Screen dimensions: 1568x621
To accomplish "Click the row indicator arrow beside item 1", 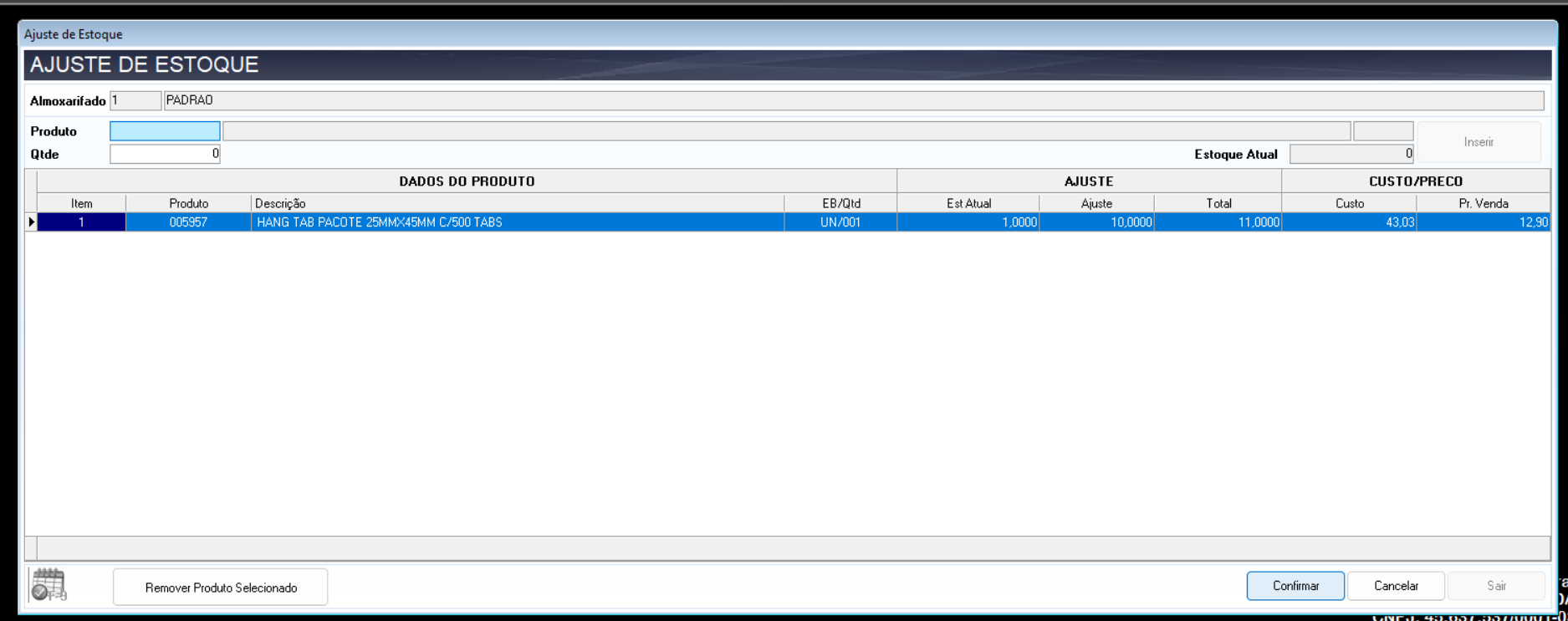I will (x=31, y=222).
